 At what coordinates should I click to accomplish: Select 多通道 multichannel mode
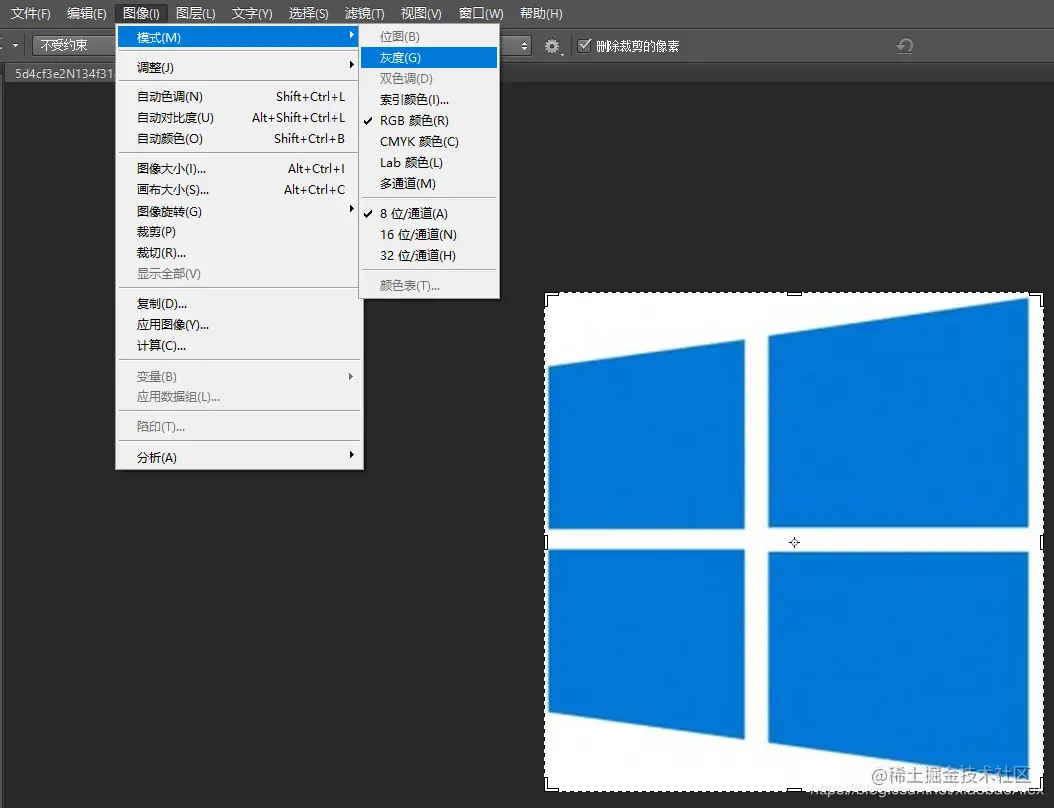406,183
